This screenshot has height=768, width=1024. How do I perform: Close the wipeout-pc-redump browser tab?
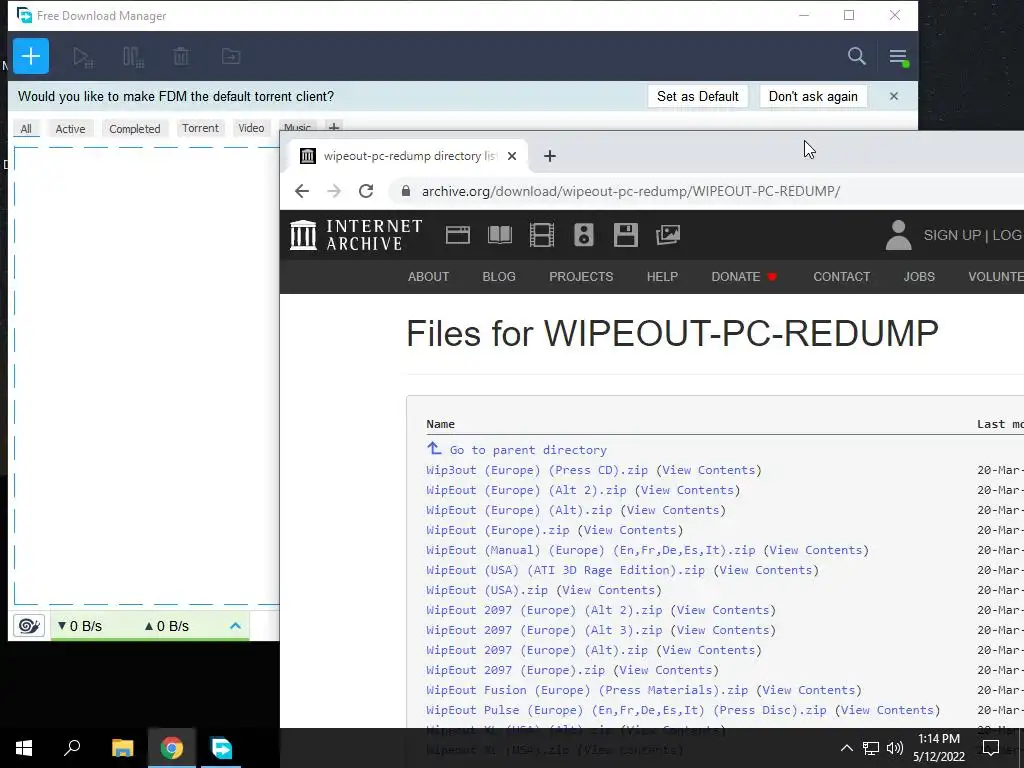click(x=512, y=156)
